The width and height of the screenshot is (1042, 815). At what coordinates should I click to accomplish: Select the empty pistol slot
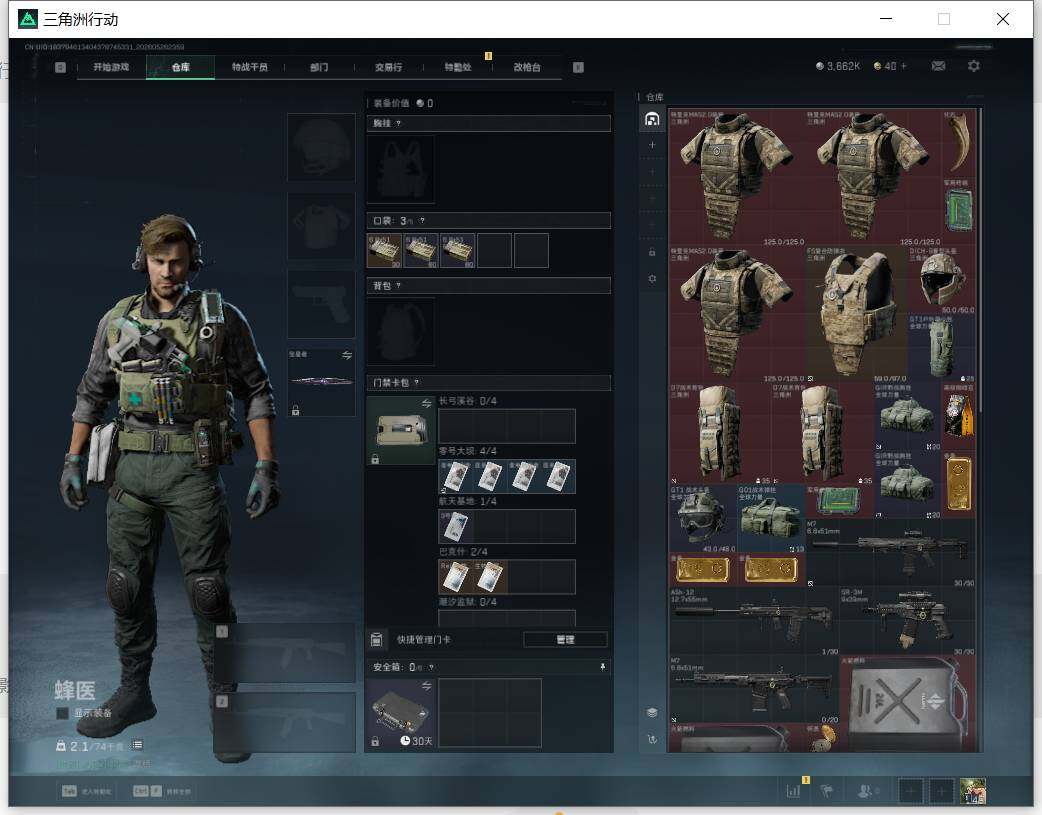tap(321, 304)
